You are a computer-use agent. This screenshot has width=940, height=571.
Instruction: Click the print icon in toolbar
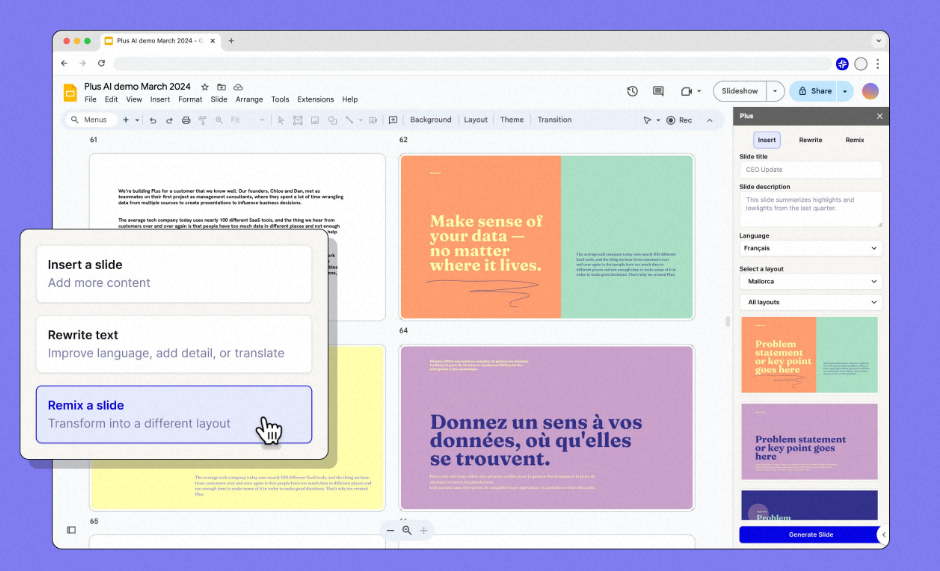[x=185, y=120]
